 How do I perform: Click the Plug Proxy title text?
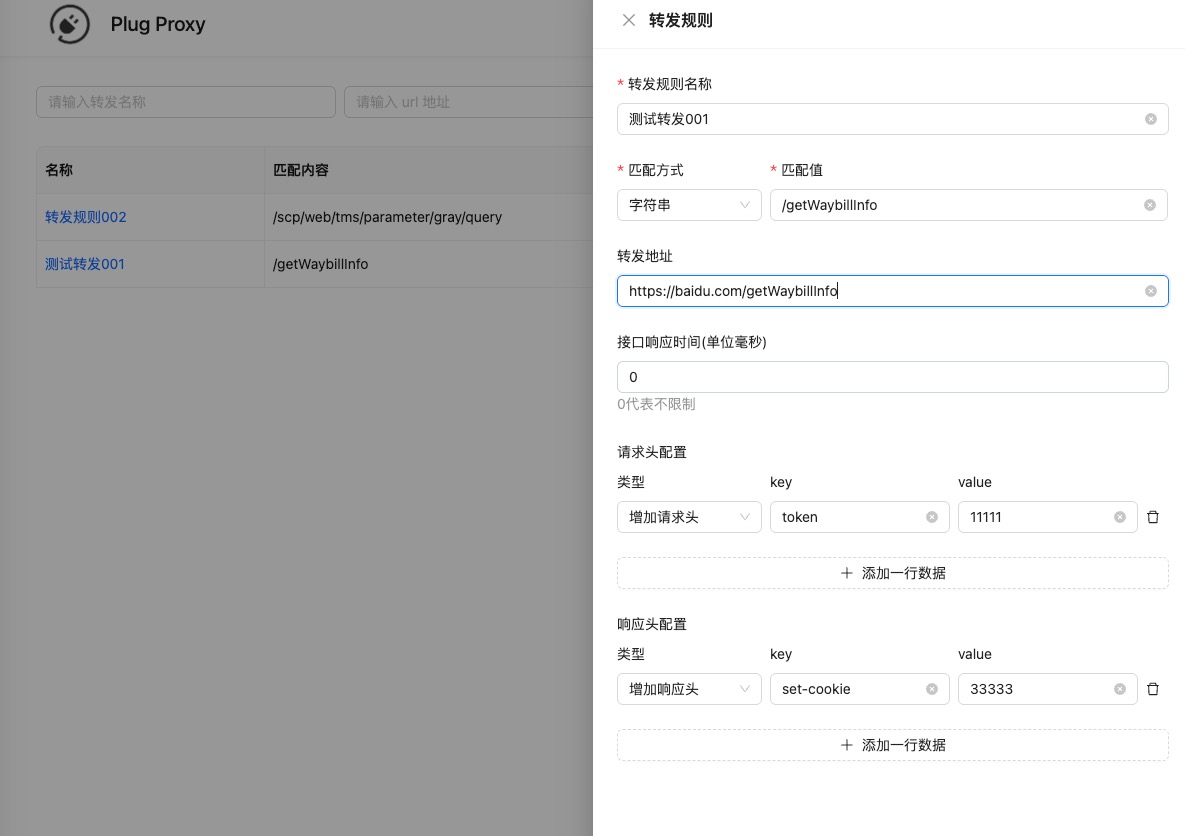158,24
